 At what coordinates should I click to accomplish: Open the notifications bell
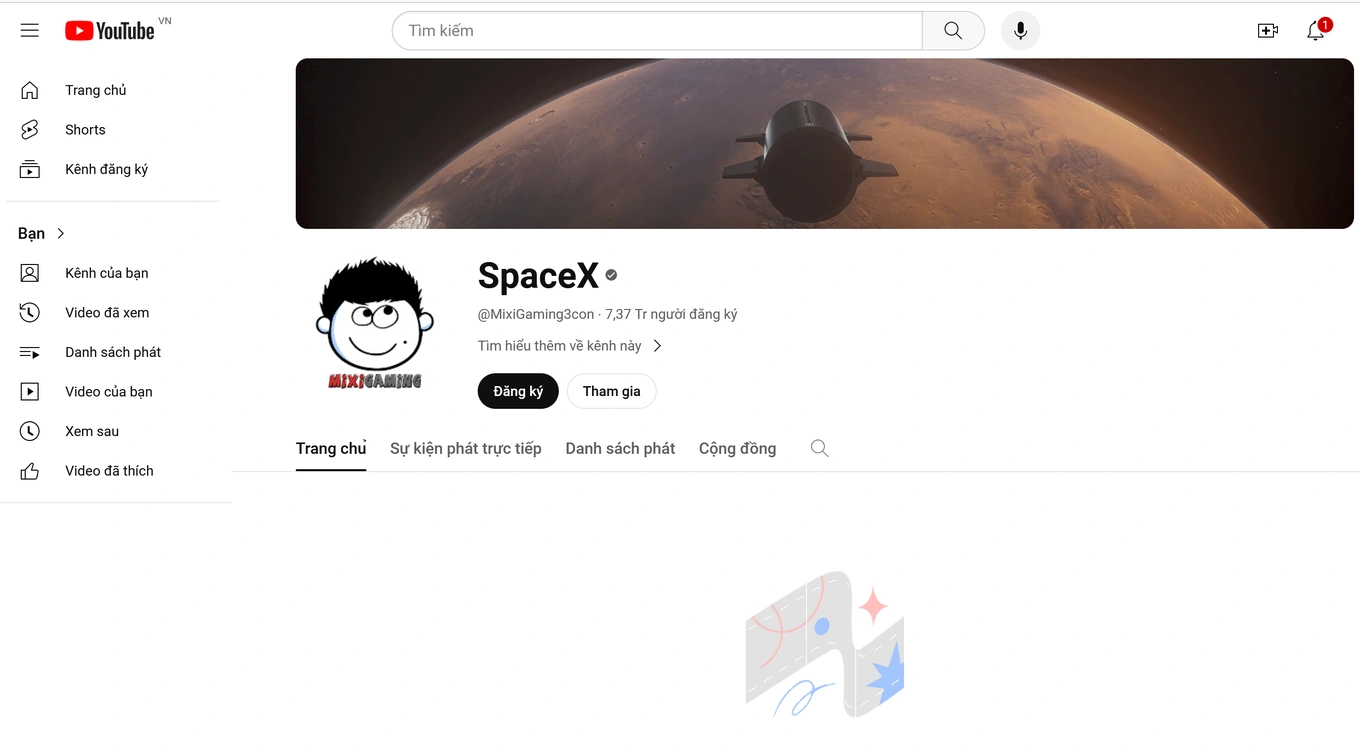point(1317,31)
